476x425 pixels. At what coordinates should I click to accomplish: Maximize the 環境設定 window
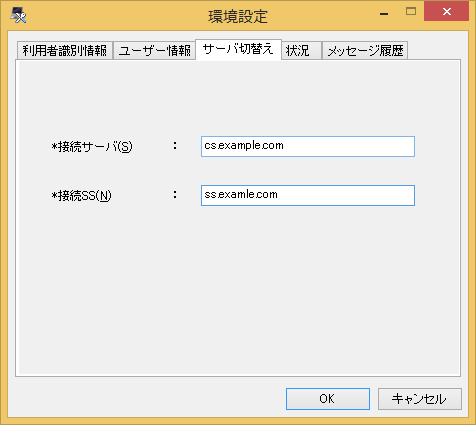coord(411,12)
